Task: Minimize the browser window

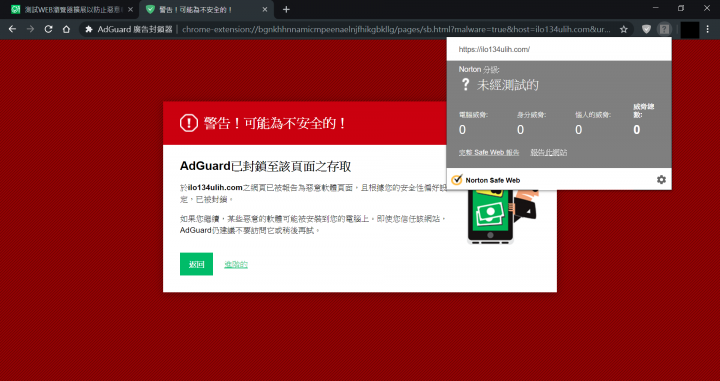Action: tap(656, 8)
